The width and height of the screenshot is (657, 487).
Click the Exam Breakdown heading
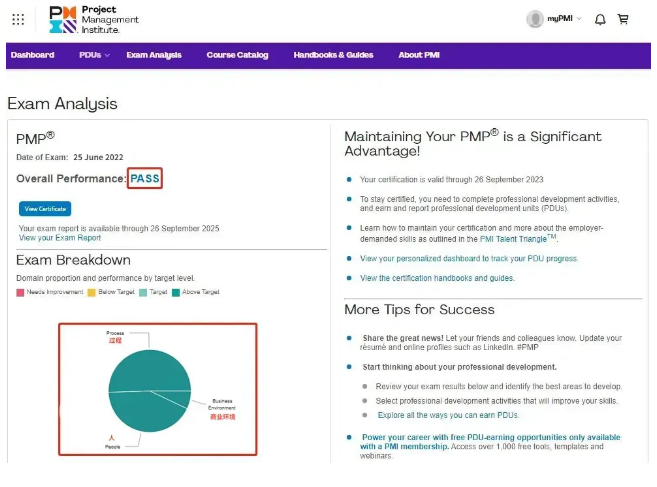73,260
